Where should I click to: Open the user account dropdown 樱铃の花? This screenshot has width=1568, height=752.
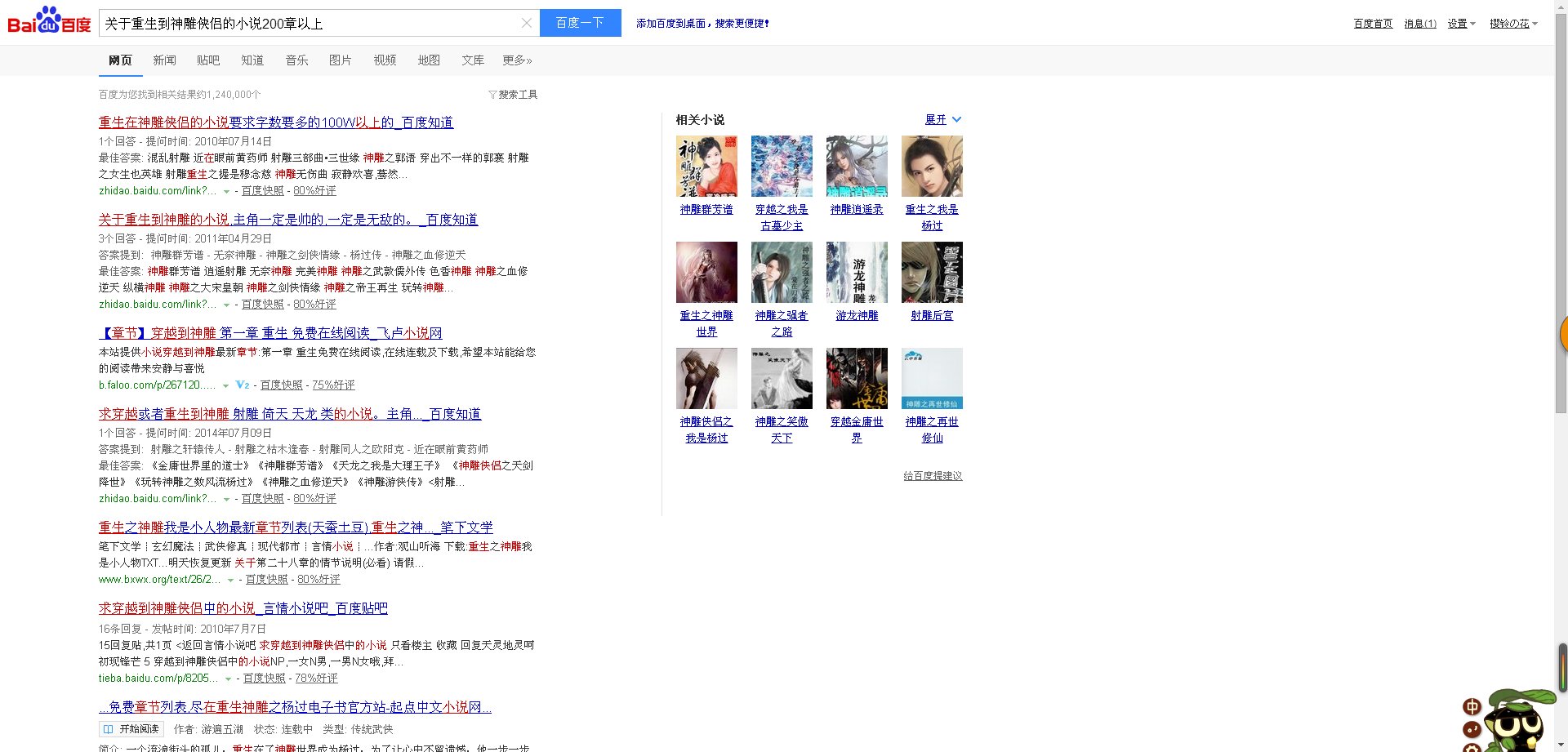tap(1512, 24)
